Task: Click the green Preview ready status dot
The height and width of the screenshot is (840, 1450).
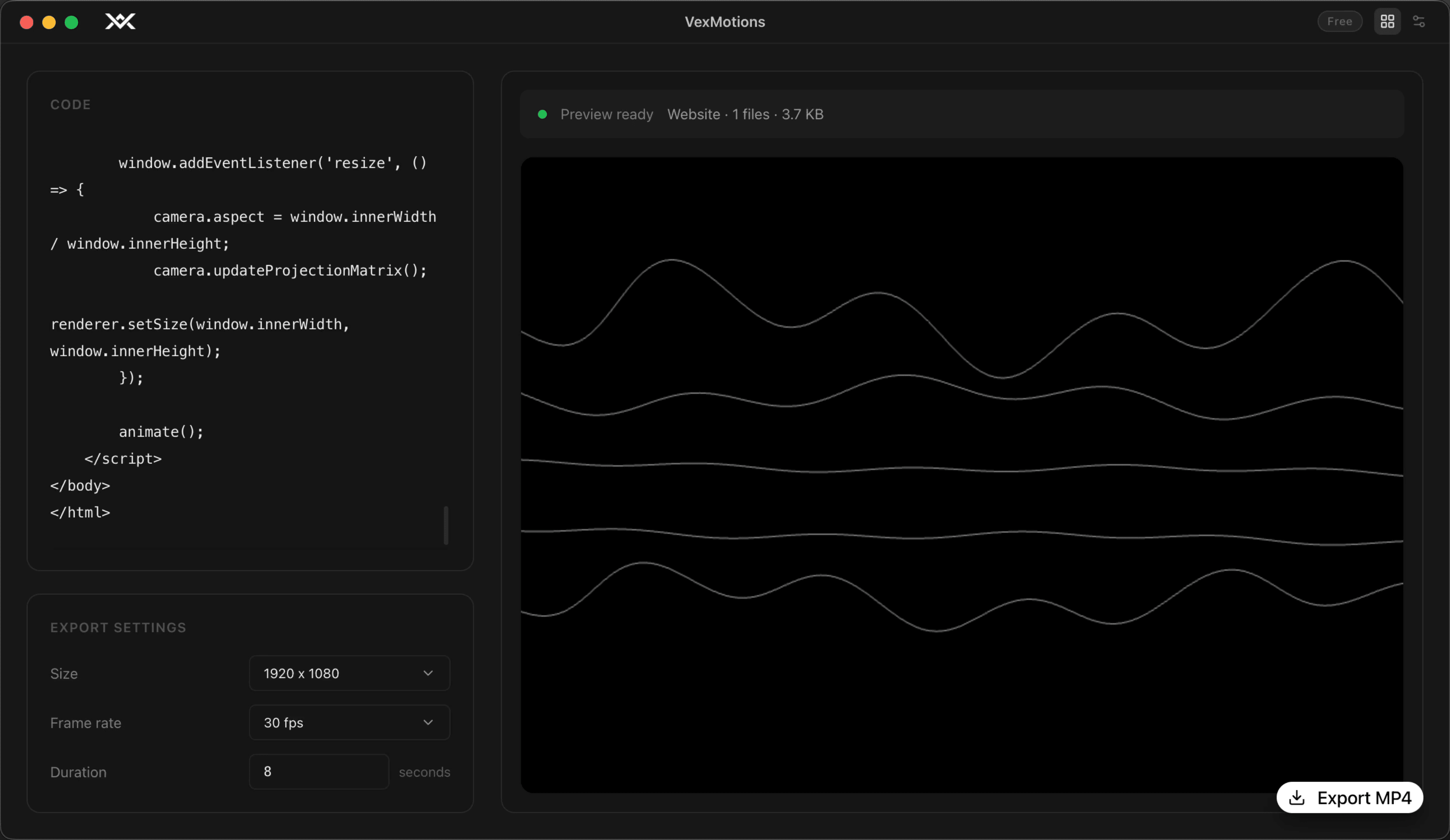Action: pos(542,114)
